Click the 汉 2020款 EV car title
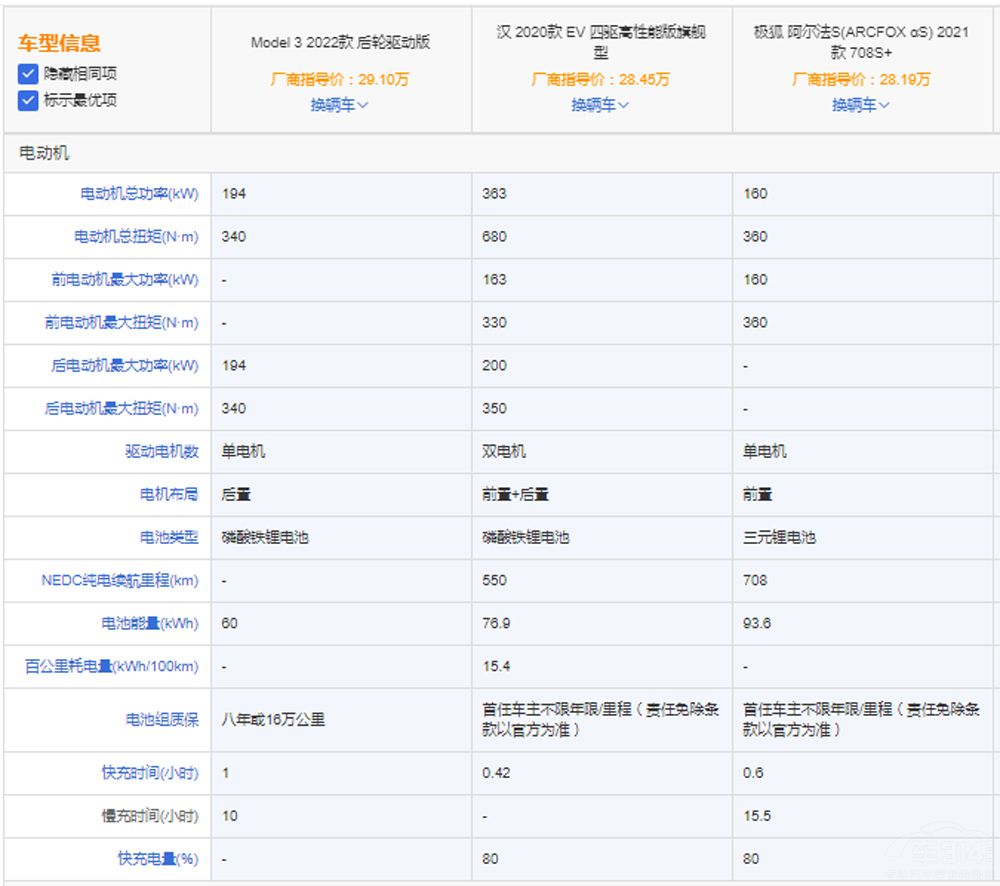This screenshot has height=886, width=1000. click(x=601, y=42)
